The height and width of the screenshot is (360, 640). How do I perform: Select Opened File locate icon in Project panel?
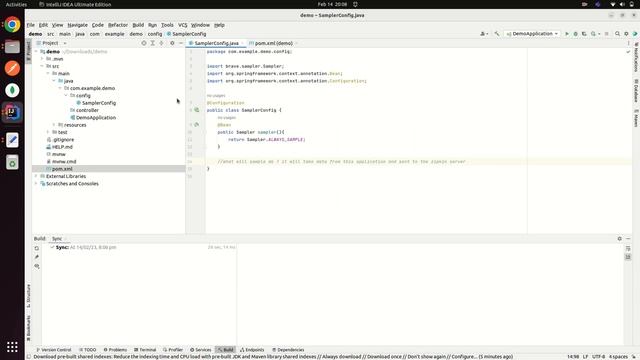point(144,43)
